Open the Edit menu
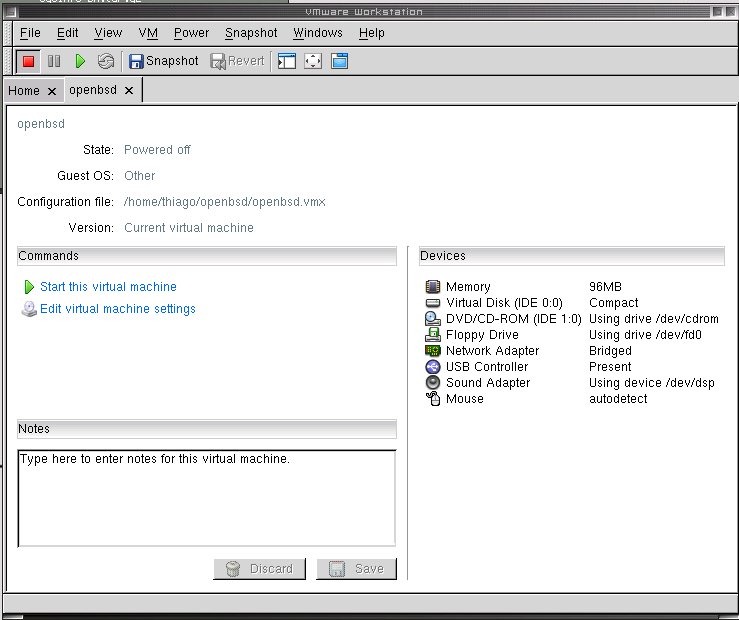 (67, 33)
